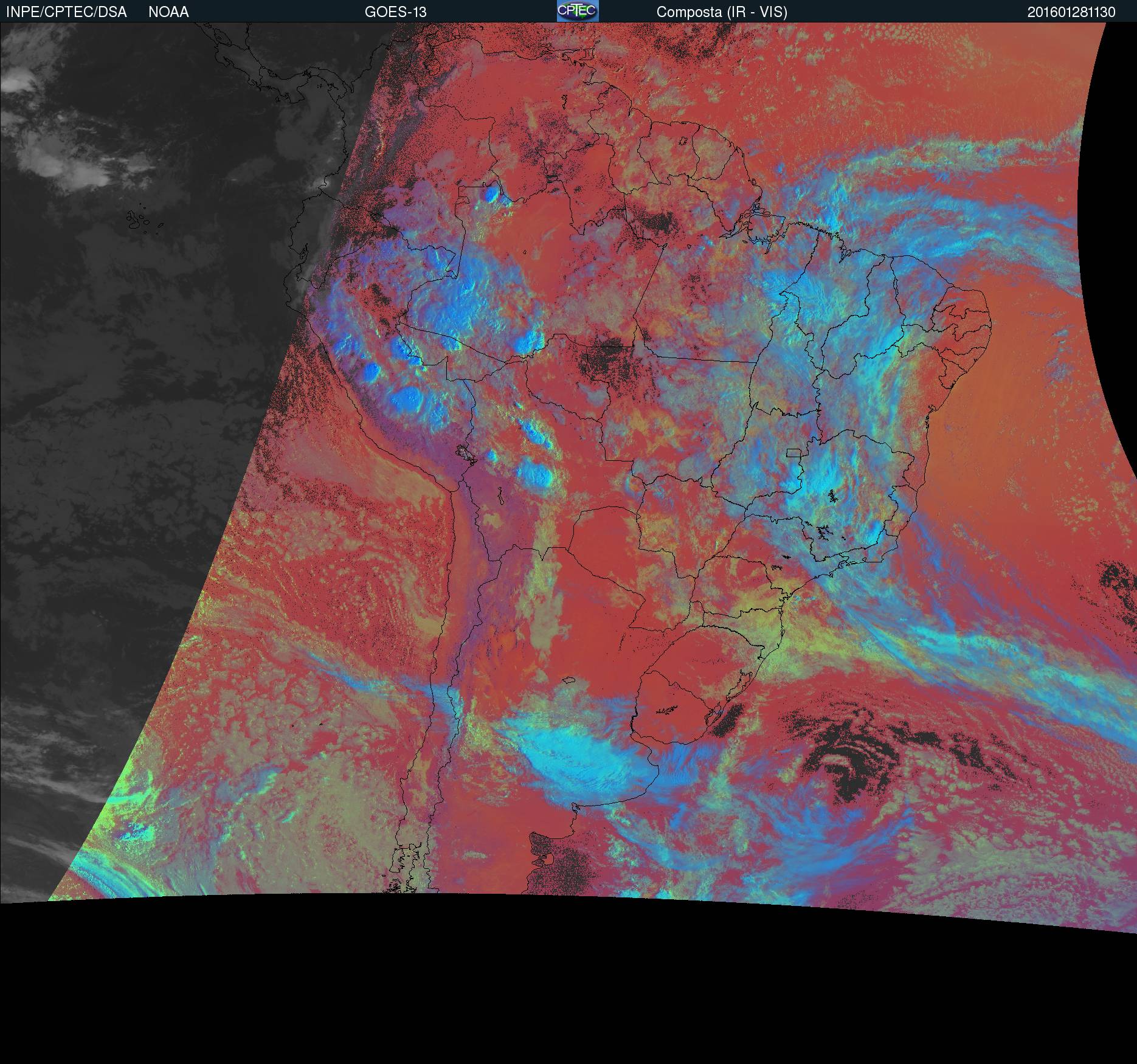Select the INPE/CPTEC/DSA header text
Image resolution: width=1137 pixels, height=1064 pixels.
tap(66, 12)
